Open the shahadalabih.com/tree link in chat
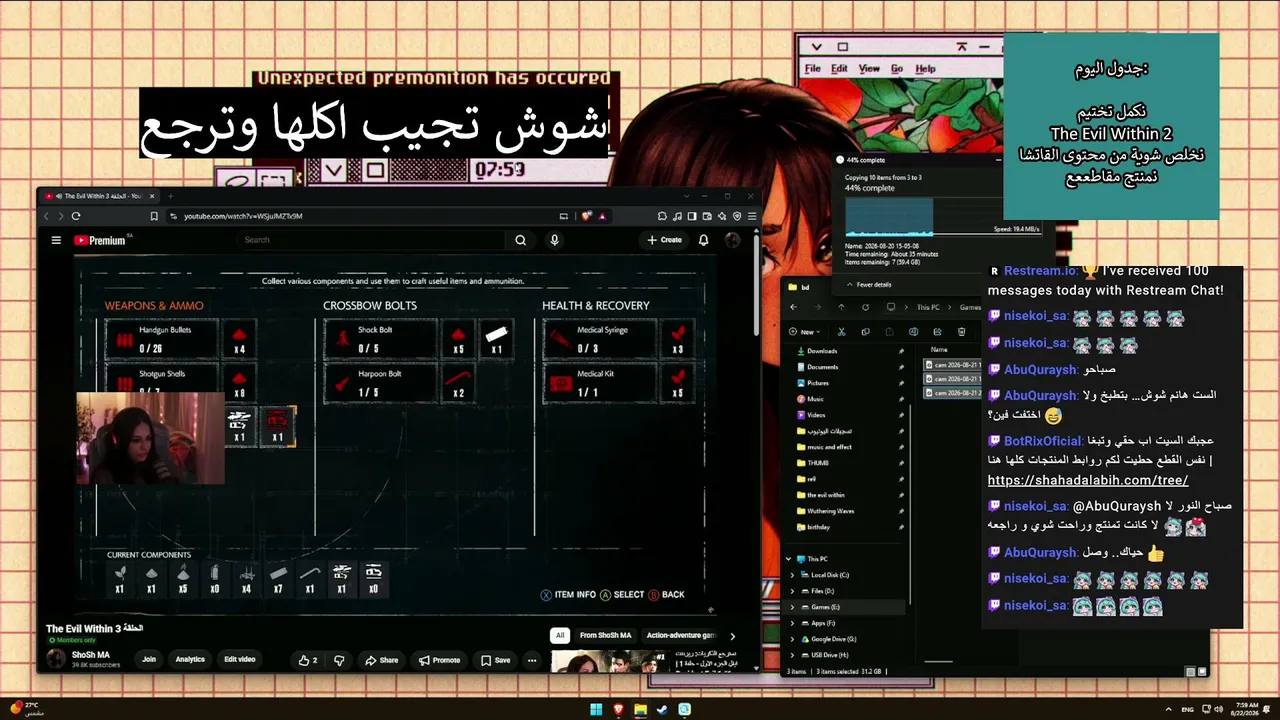The height and width of the screenshot is (720, 1280). point(1088,481)
